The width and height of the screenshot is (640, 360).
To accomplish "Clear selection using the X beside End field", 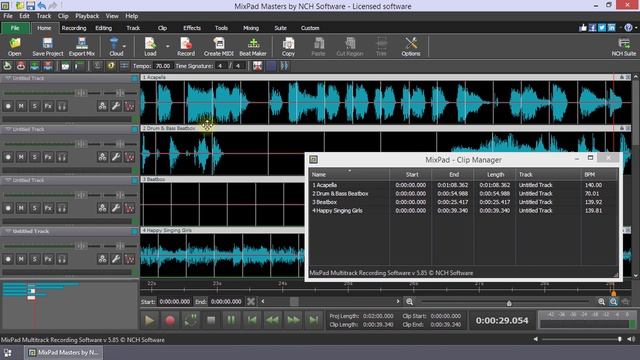I will pyautogui.click(x=251, y=302).
